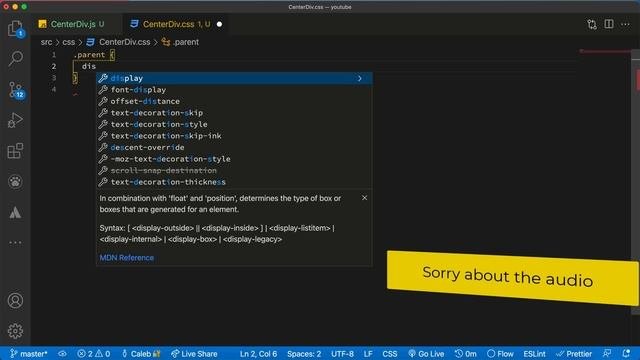Open editor More Actions ellipsis
Image resolution: width=640 pixels, height=360 pixels.
point(625,24)
